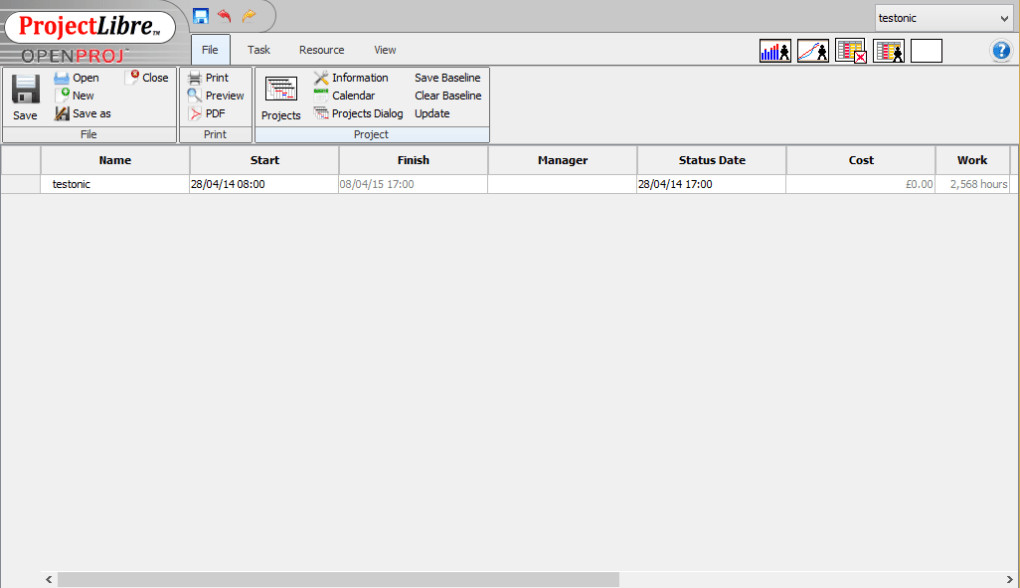Viewport: 1020px width, 588px height.
Task: Click the blank white view button
Action: (926, 51)
